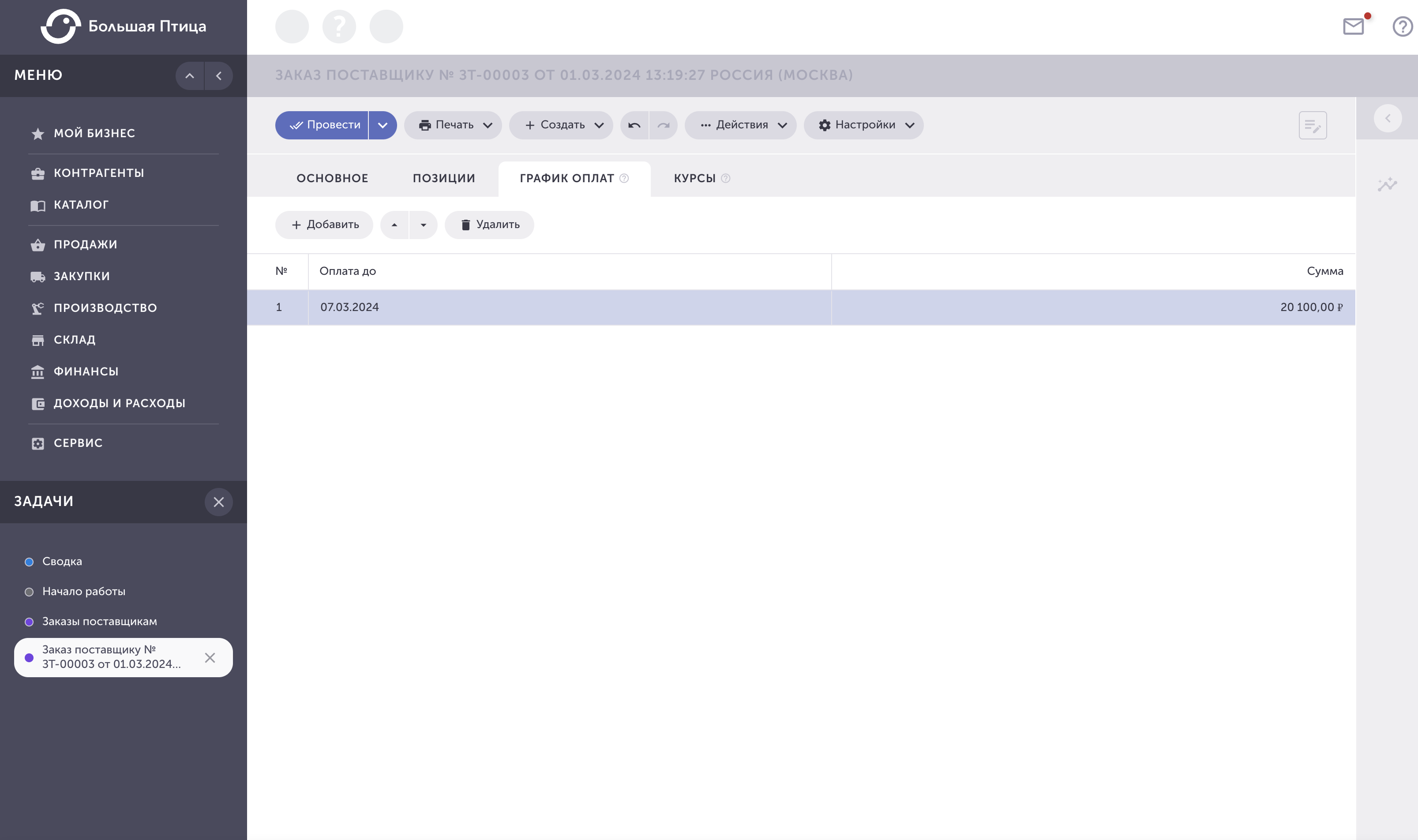Click the order title ЗАКАЗ ПОСТАВЩИКУ № ЗТ-00003
The height and width of the screenshot is (840, 1418).
(564, 75)
